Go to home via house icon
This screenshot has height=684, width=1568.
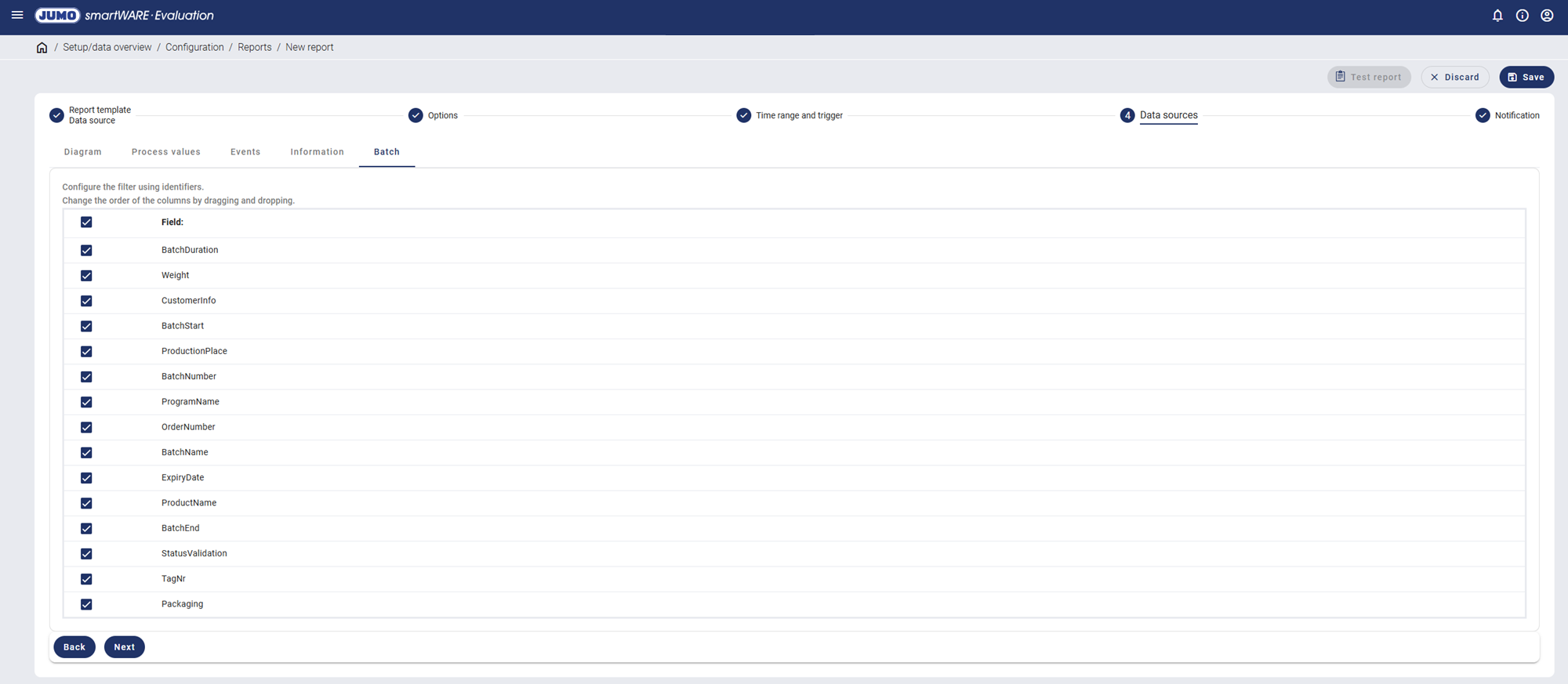click(42, 48)
